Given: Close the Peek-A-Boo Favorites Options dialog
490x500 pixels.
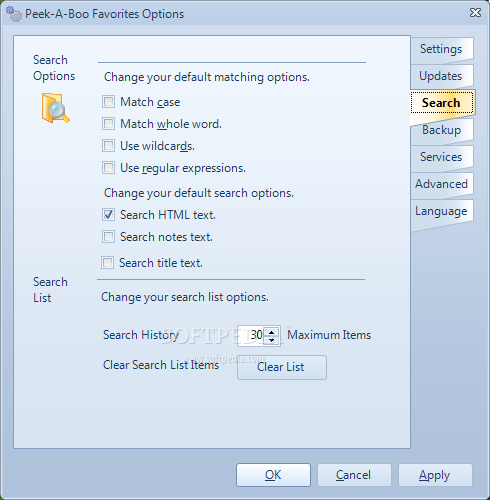Looking at the screenshot, I should click(x=475, y=13).
